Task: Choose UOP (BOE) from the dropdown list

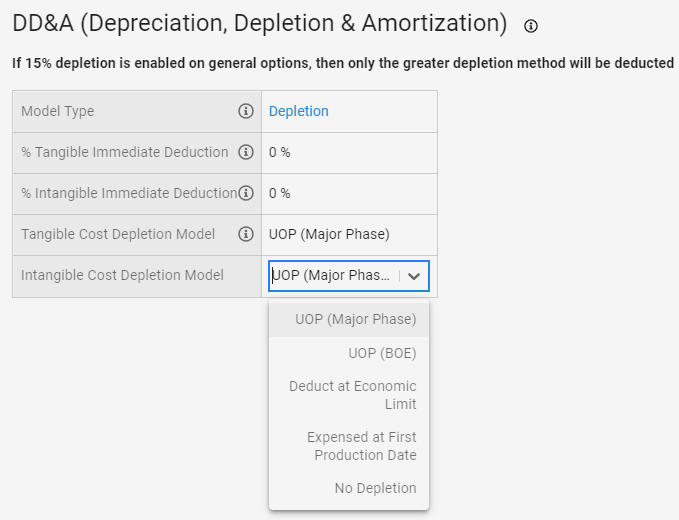Action: point(349,353)
